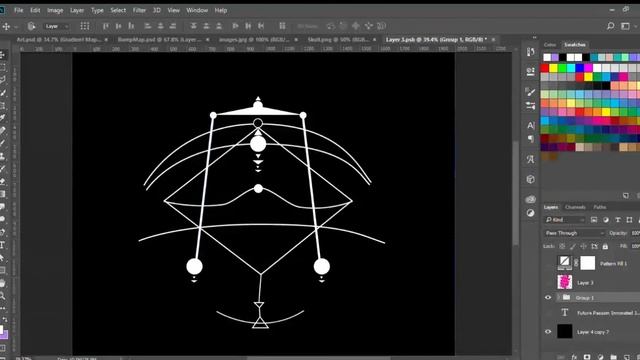Toggle lock position icon
Viewport: 640px width, 360px height.
584,247
